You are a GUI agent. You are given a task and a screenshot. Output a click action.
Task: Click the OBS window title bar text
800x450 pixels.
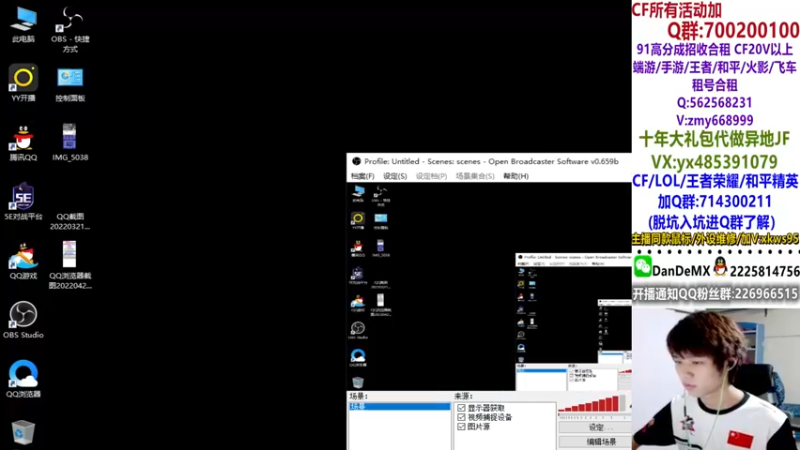491,161
